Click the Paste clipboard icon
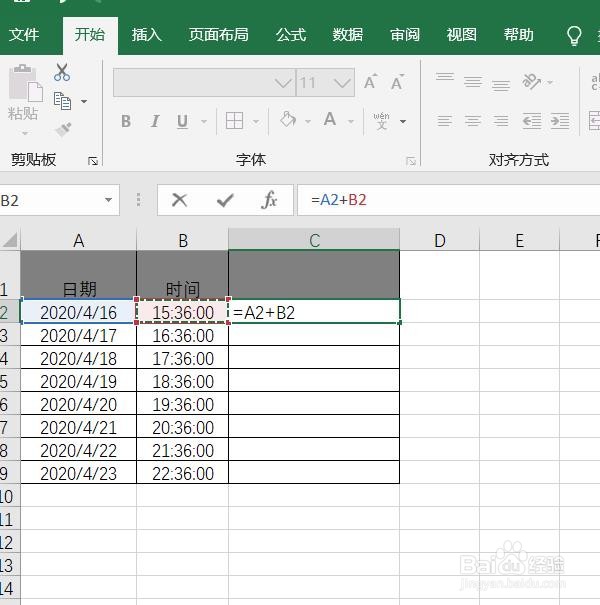Viewport: 600px width, 605px height. 25,82
